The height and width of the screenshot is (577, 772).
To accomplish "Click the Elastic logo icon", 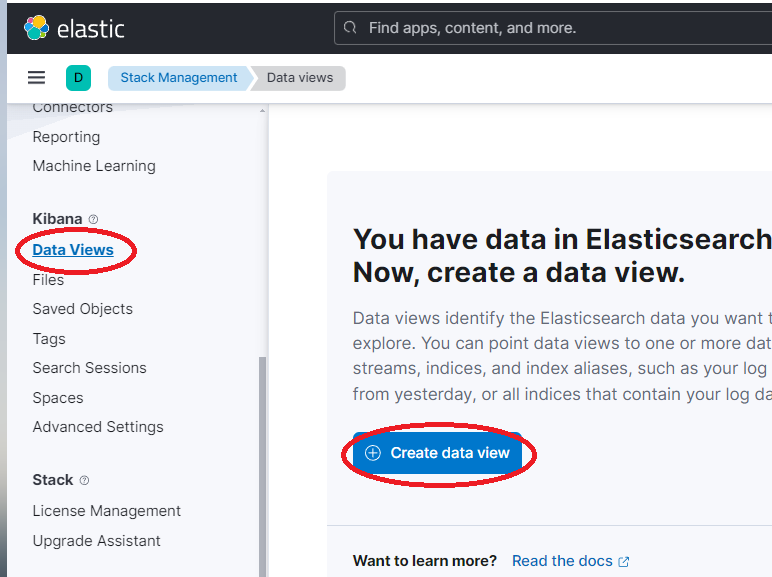I will (36, 28).
